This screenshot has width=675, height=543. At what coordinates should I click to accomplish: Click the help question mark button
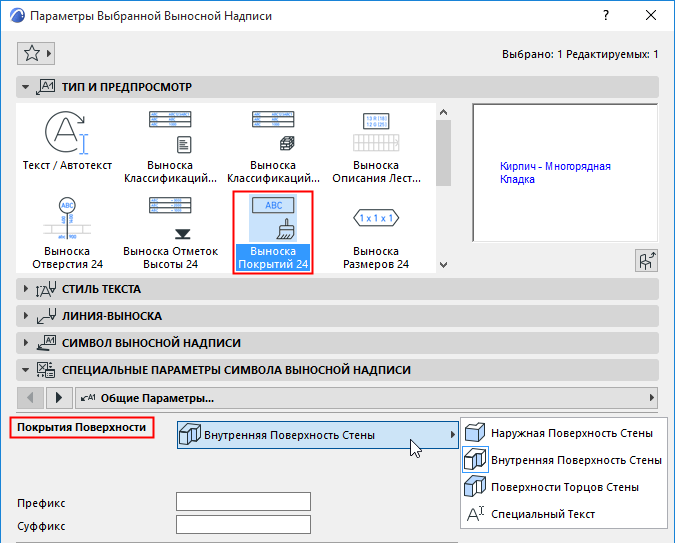[606, 16]
